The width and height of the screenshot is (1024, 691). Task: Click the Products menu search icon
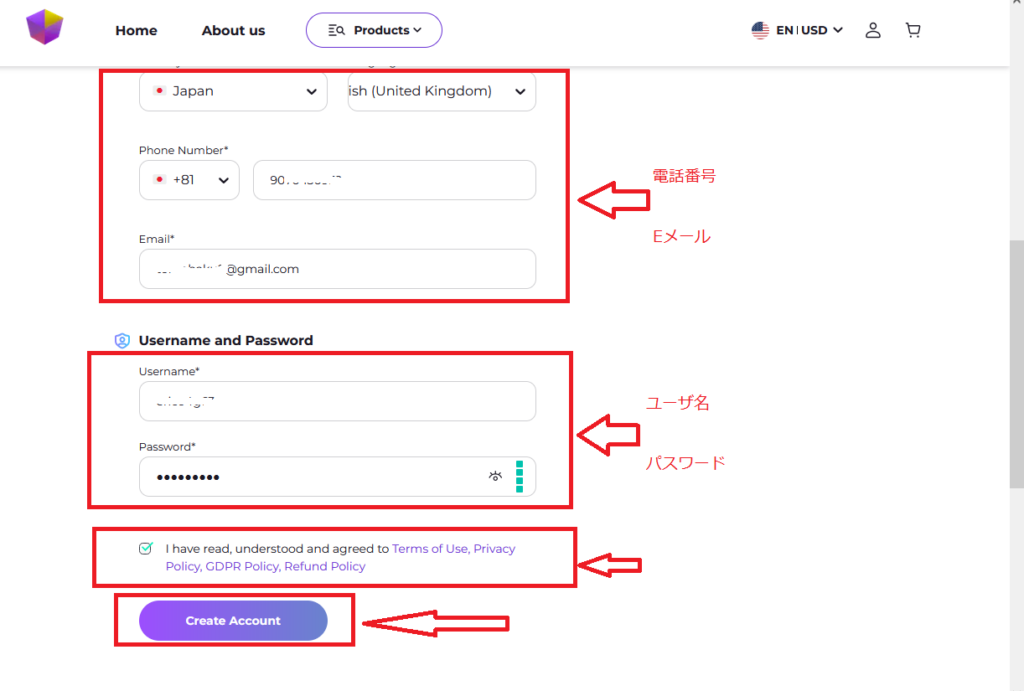(x=336, y=30)
